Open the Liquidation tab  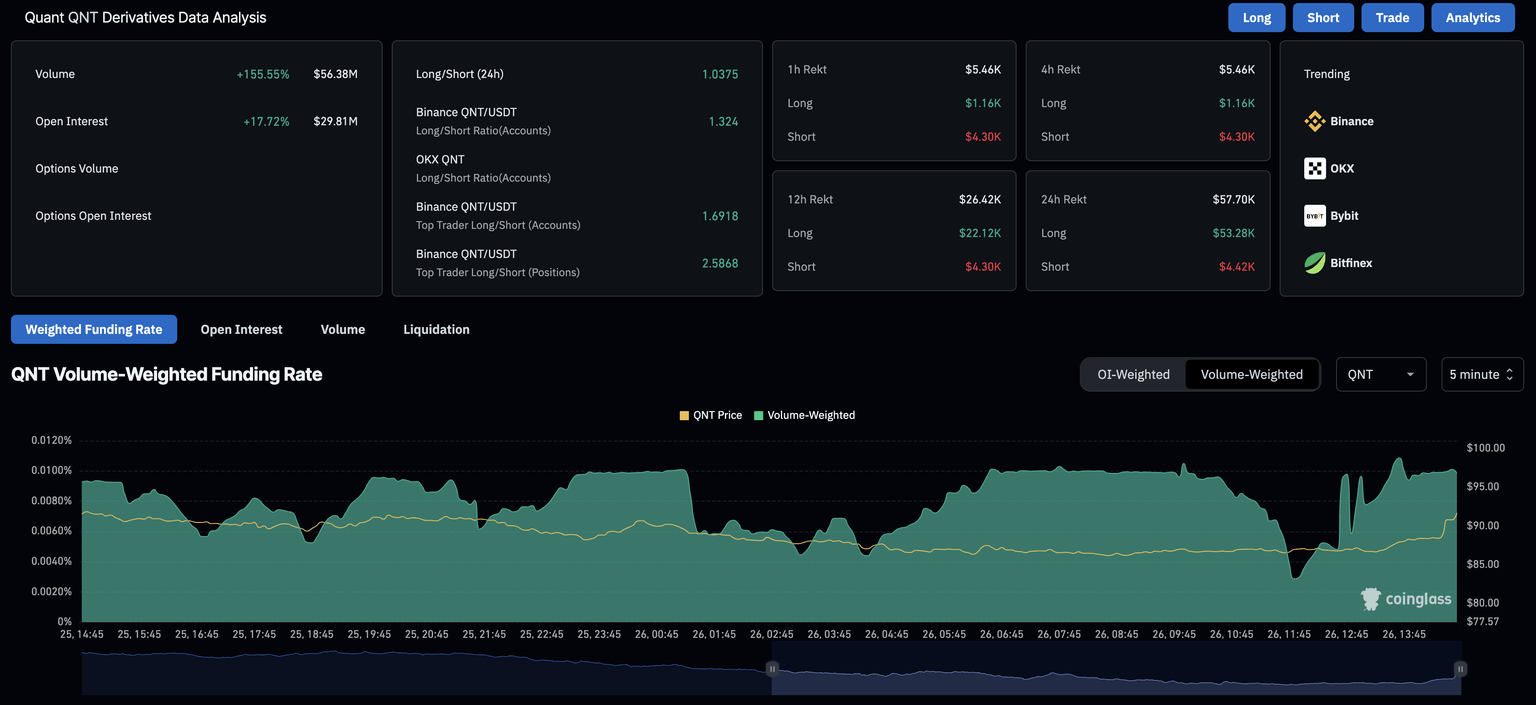(x=436, y=329)
